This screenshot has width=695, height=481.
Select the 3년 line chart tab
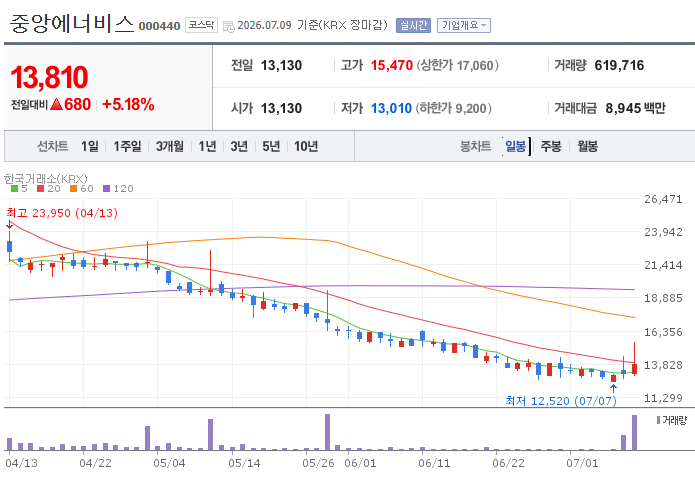pos(239,146)
